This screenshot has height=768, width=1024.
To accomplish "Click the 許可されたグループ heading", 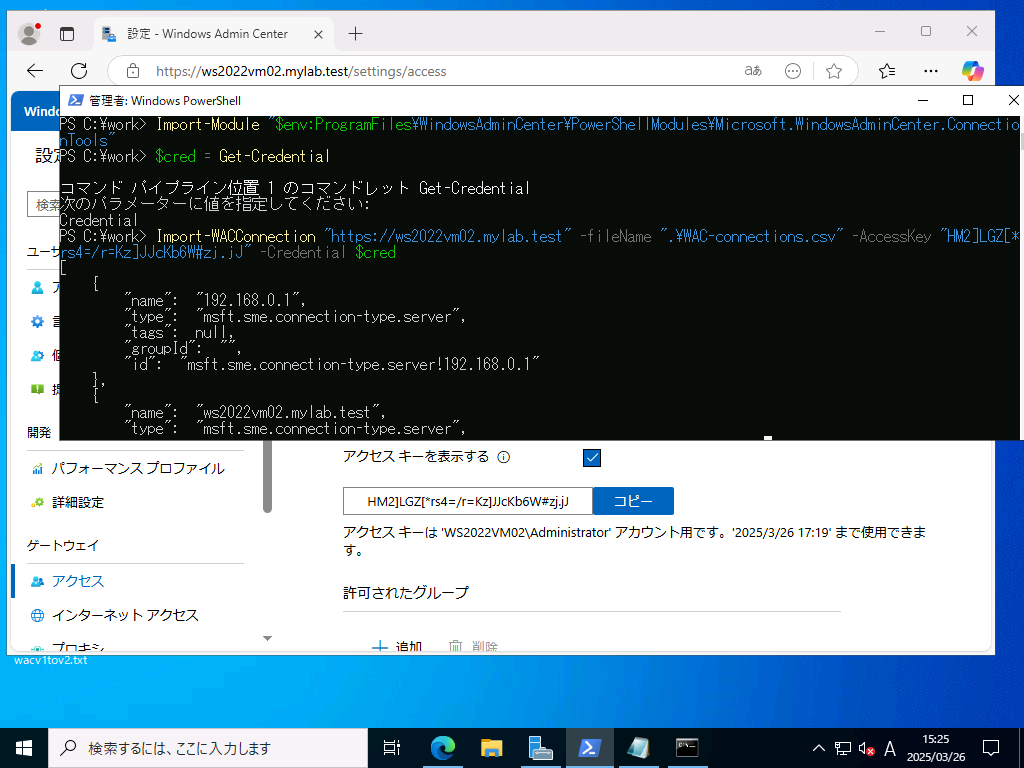I will coord(406,593).
